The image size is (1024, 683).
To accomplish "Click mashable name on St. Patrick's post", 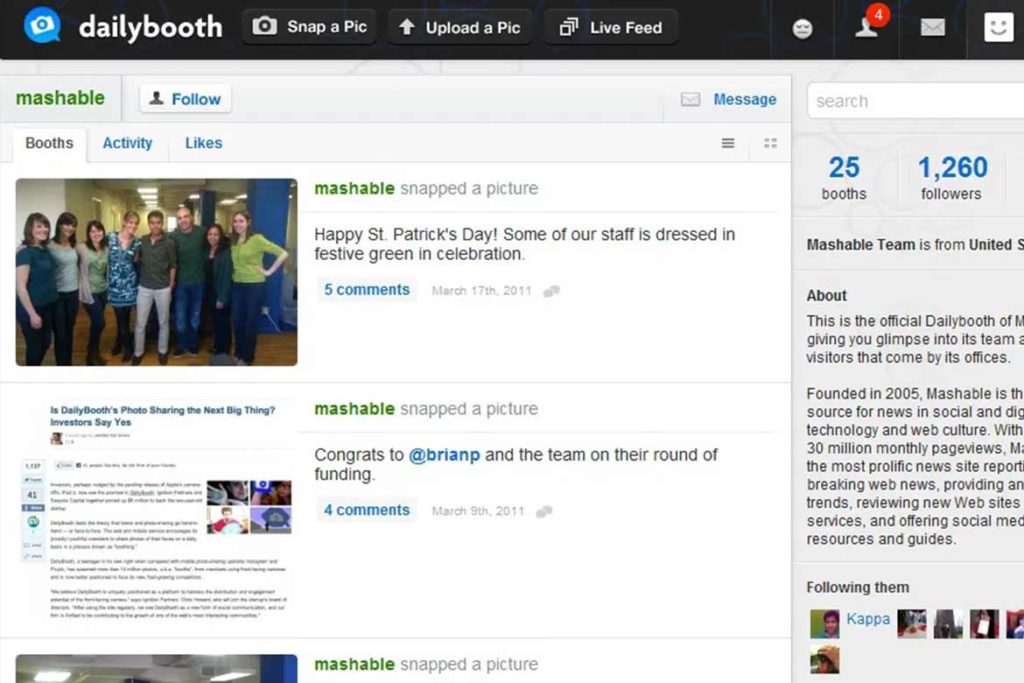I will click(x=355, y=189).
